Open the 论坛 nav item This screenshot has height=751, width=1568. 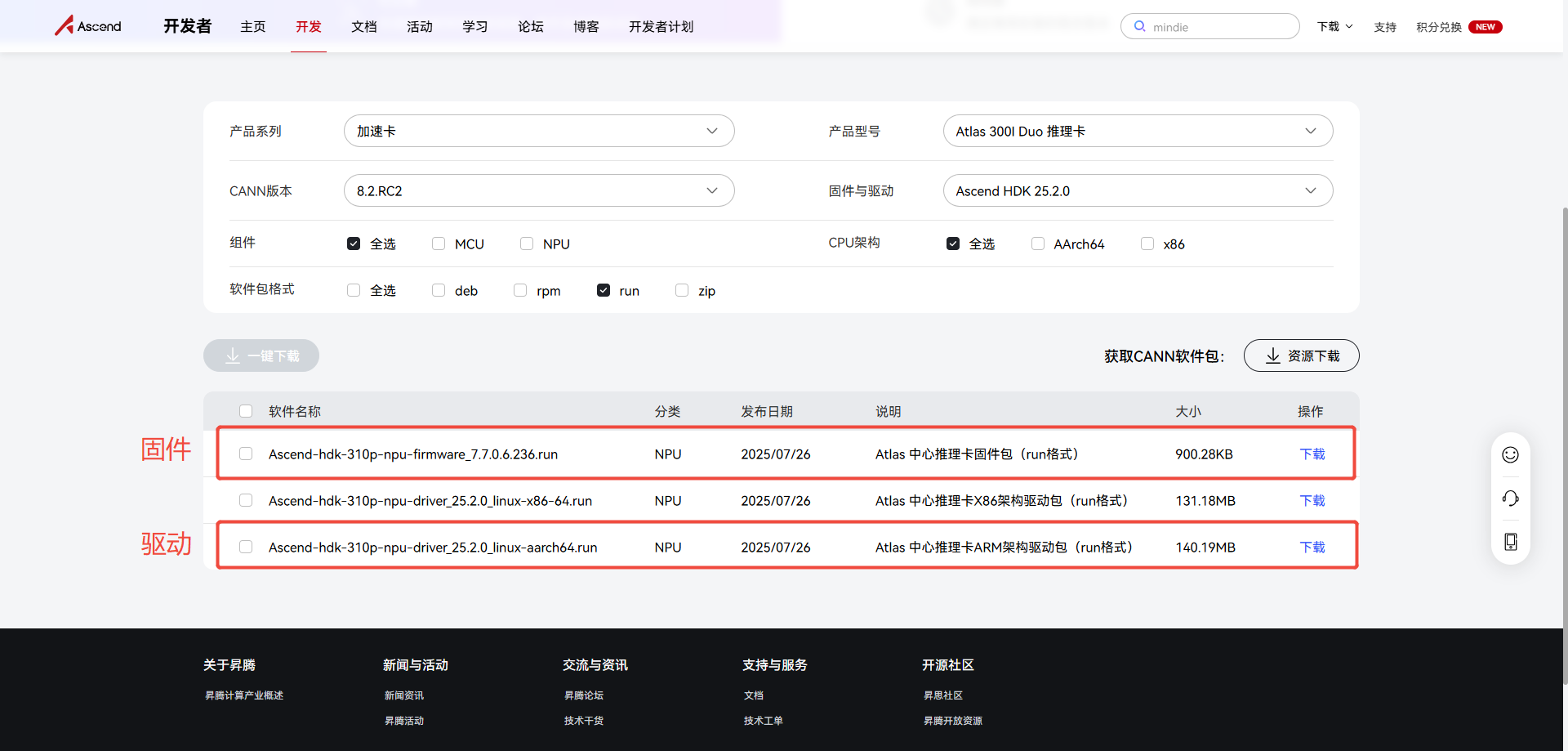point(531,27)
